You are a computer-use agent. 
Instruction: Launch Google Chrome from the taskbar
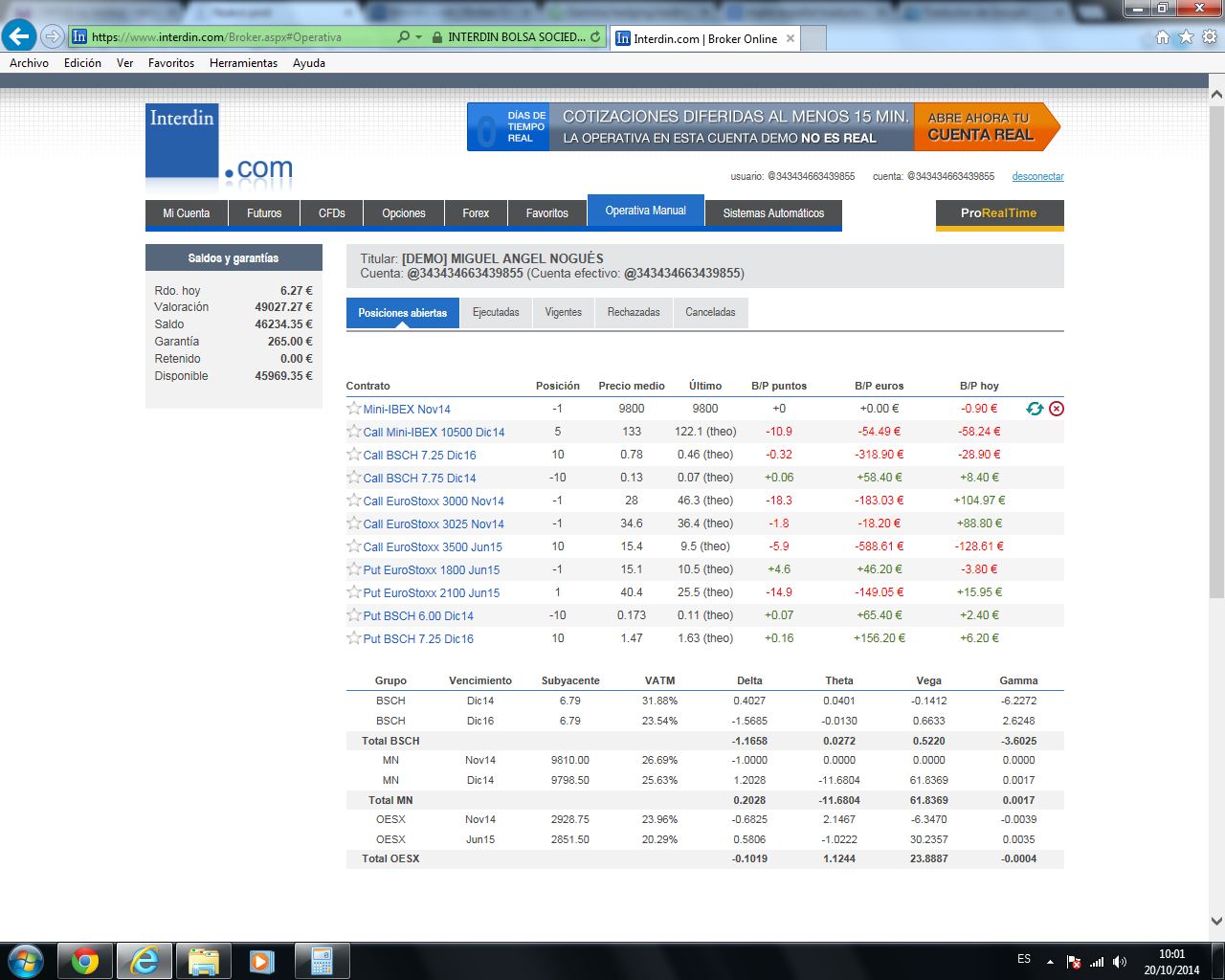click(85, 961)
